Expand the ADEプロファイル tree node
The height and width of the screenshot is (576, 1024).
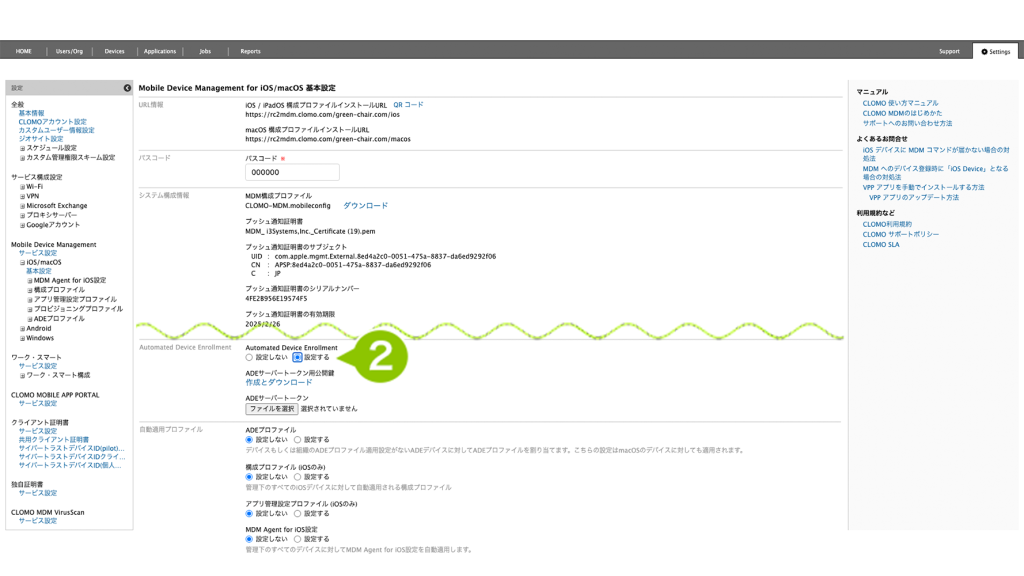coord(30,319)
